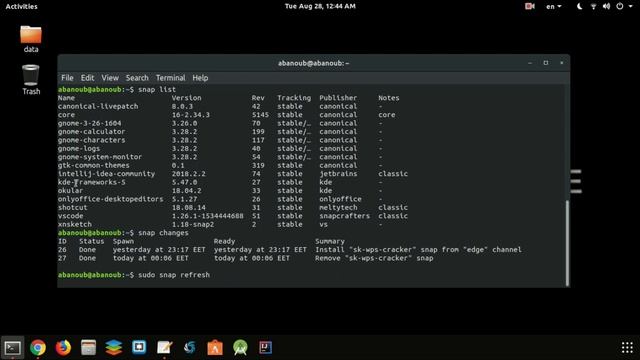The height and width of the screenshot is (360, 640).
Task: Click the power icon in top bar
Action: (620, 6)
